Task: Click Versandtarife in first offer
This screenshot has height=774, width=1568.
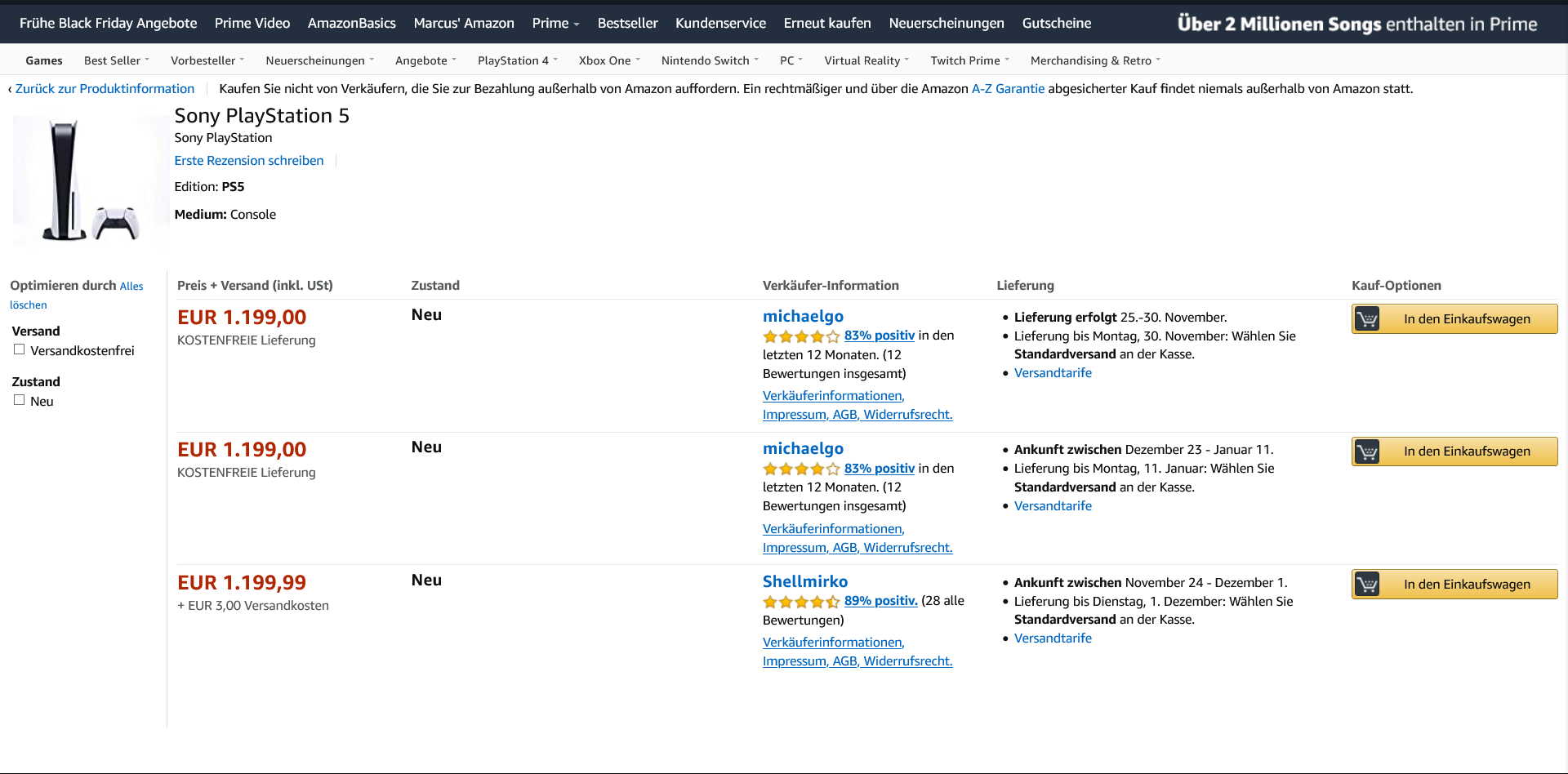Action: click(1053, 372)
